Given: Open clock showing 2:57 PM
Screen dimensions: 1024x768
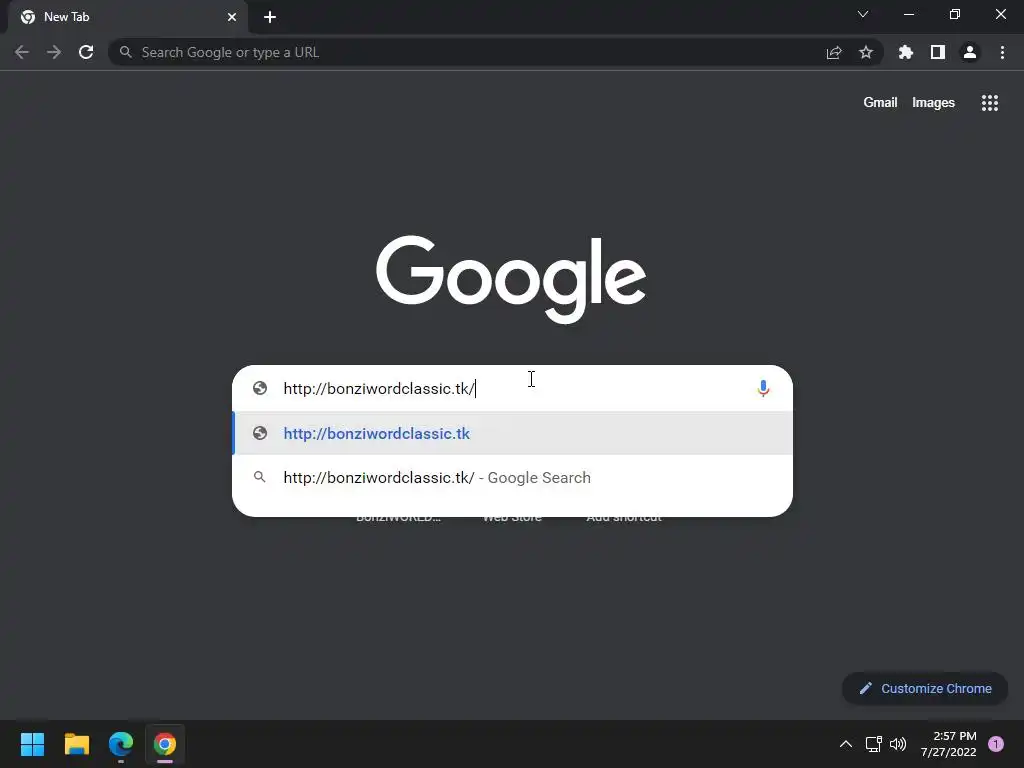Looking at the screenshot, I should coord(948,744).
